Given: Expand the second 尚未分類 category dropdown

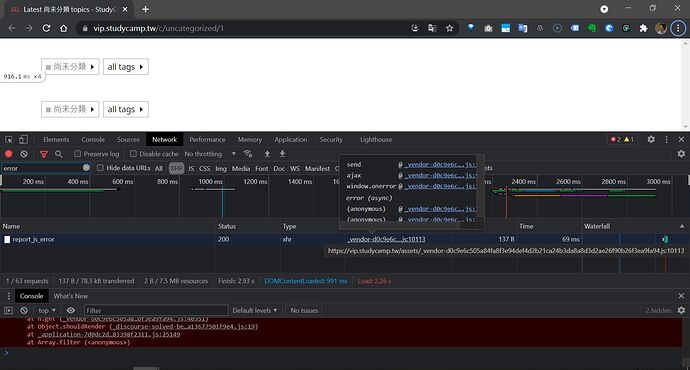Looking at the screenshot, I should (70, 109).
